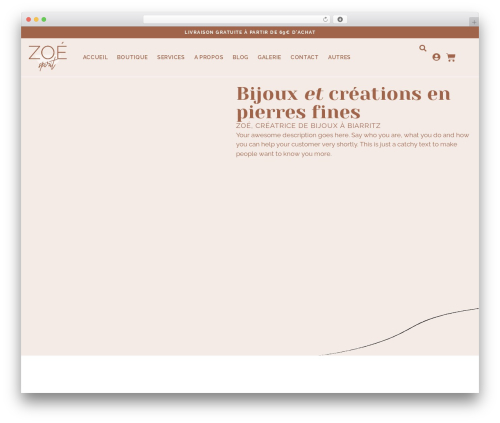Go to the ACCUEIL menu item
This screenshot has width=500, height=423.
(95, 57)
